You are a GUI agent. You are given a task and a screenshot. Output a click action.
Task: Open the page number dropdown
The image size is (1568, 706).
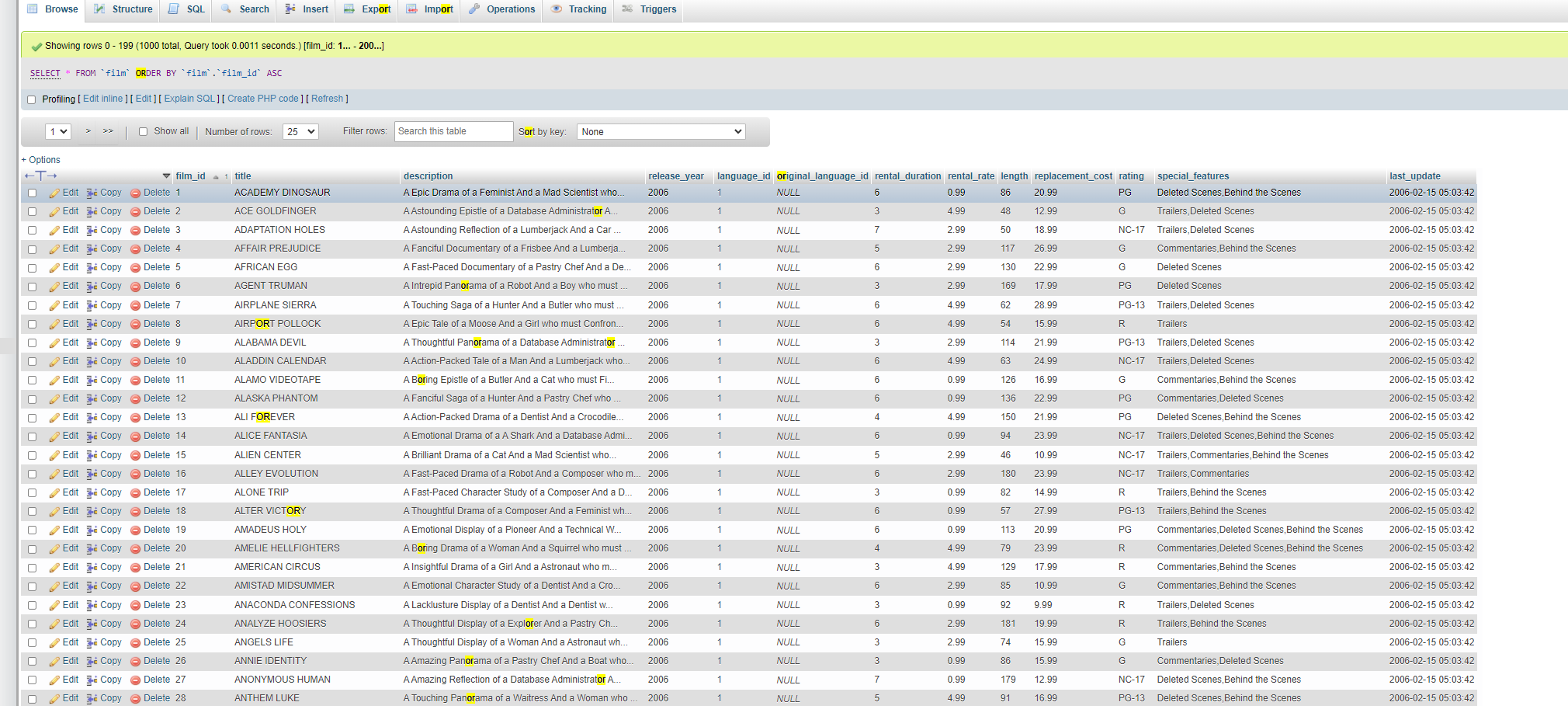pyautogui.click(x=58, y=132)
